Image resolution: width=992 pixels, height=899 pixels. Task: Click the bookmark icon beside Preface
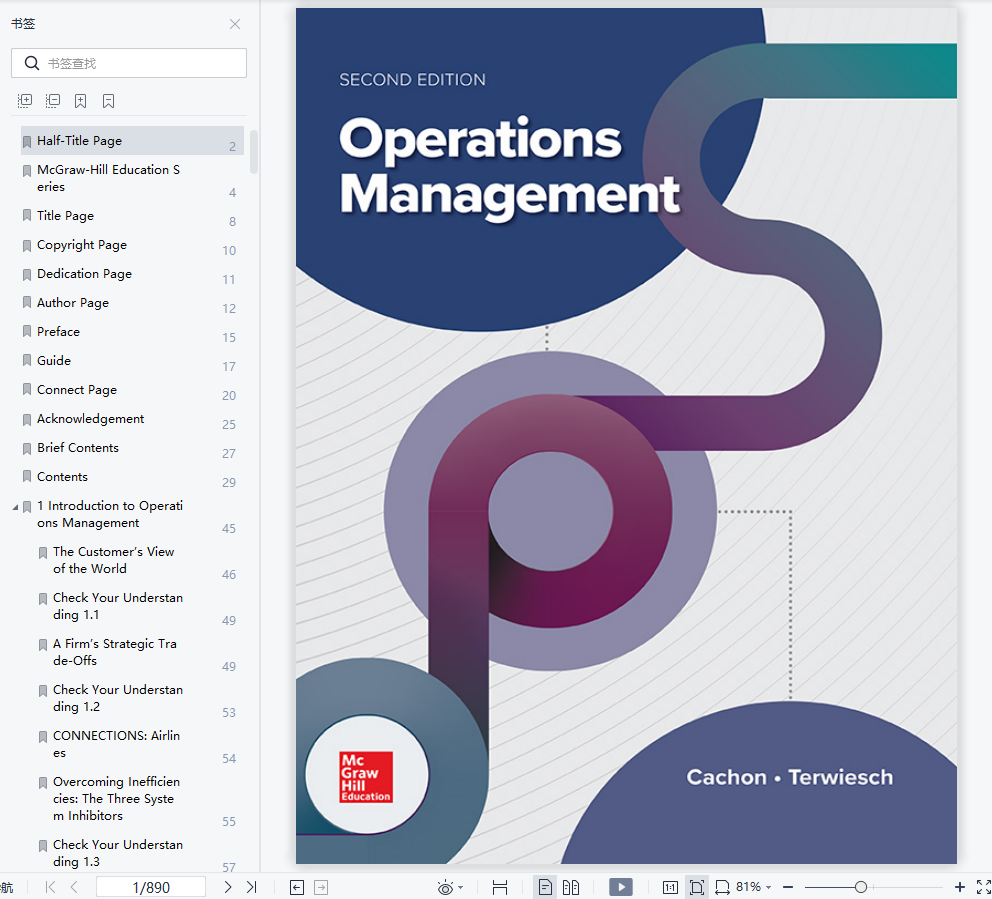click(27, 332)
